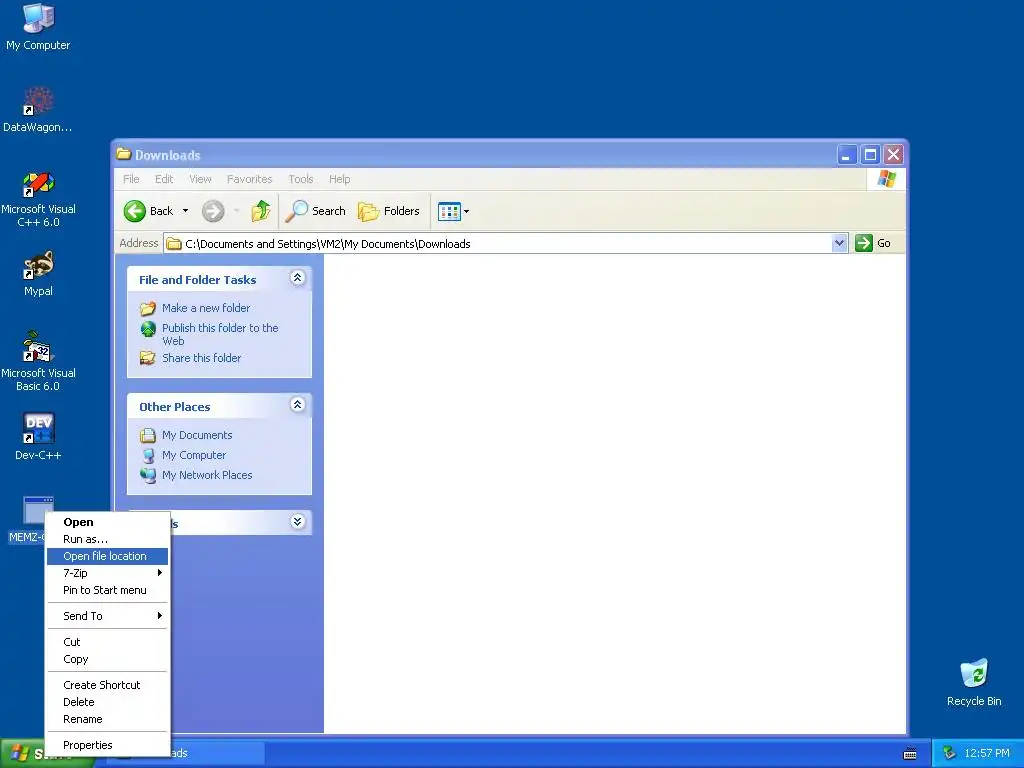This screenshot has height=768, width=1024.
Task: Click the Forward arrow in toolbar
Action: (x=213, y=211)
